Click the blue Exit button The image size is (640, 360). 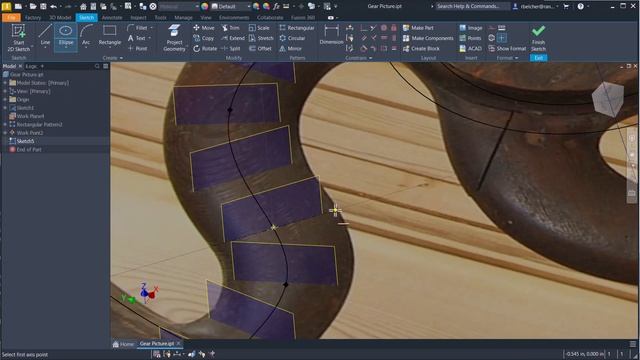click(538, 58)
